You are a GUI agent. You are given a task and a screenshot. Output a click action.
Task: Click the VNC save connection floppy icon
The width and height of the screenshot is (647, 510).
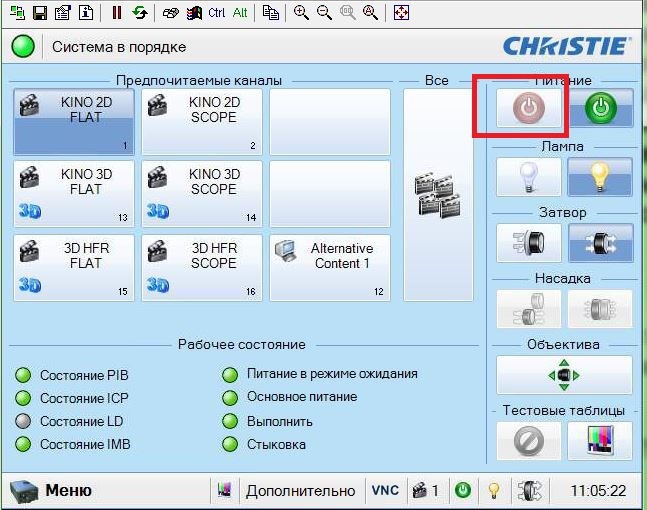(x=40, y=13)
